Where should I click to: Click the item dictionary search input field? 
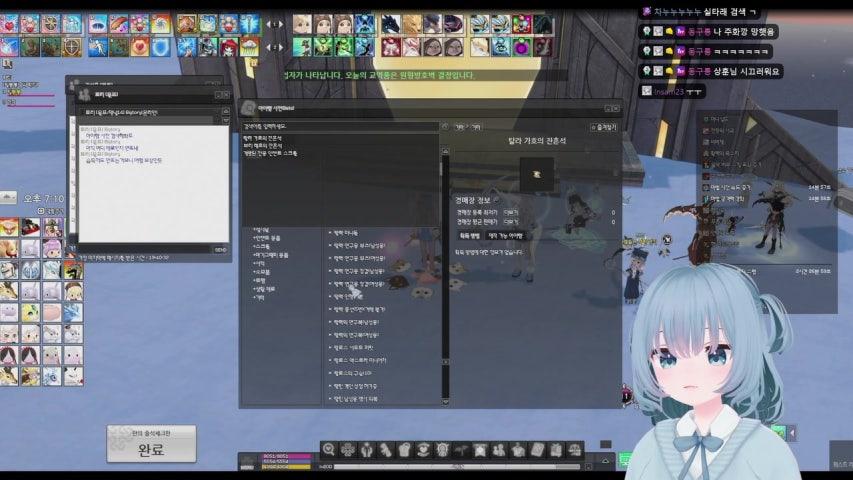pos(340,126)
